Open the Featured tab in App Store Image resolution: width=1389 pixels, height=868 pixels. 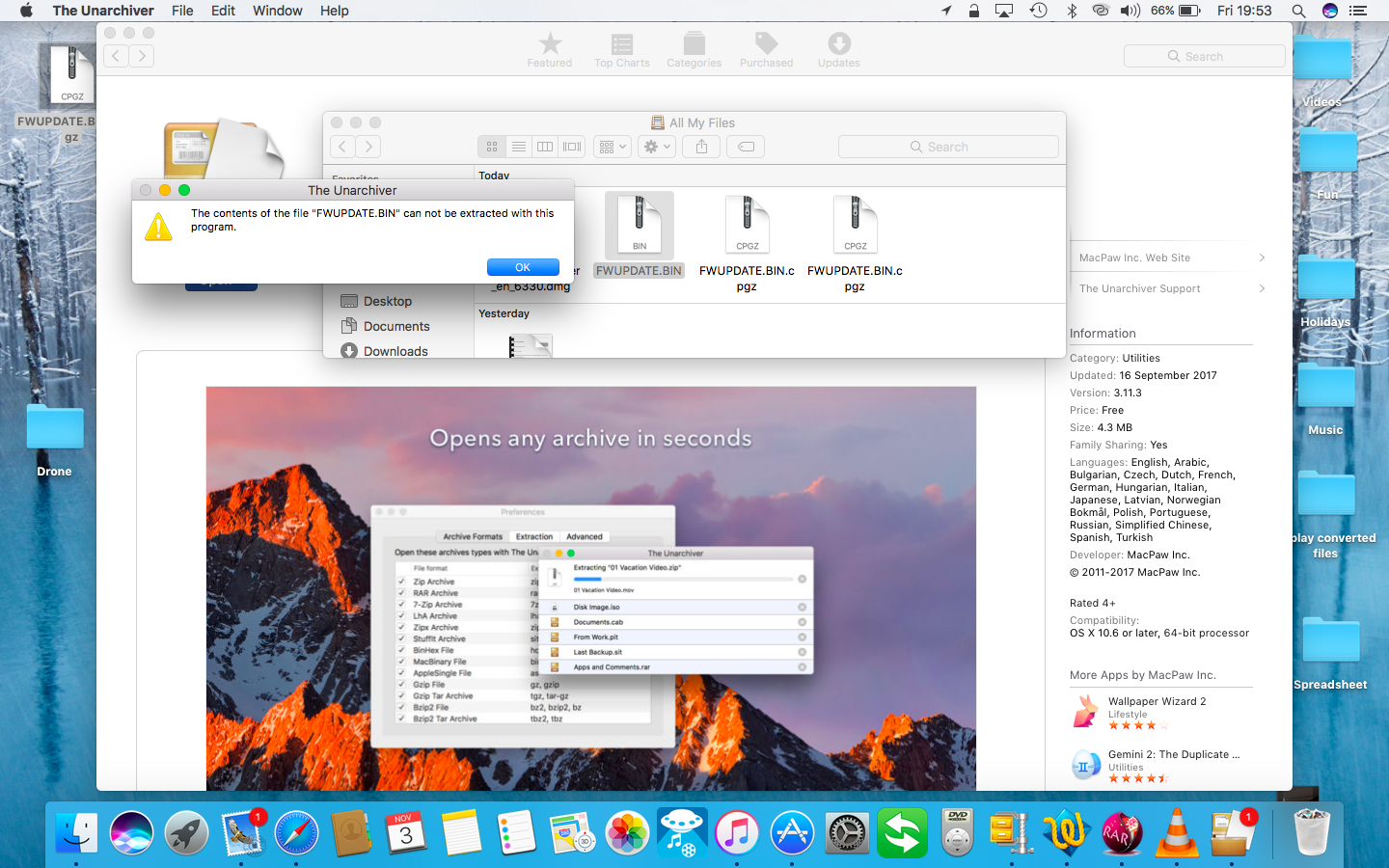pos(550,49)
